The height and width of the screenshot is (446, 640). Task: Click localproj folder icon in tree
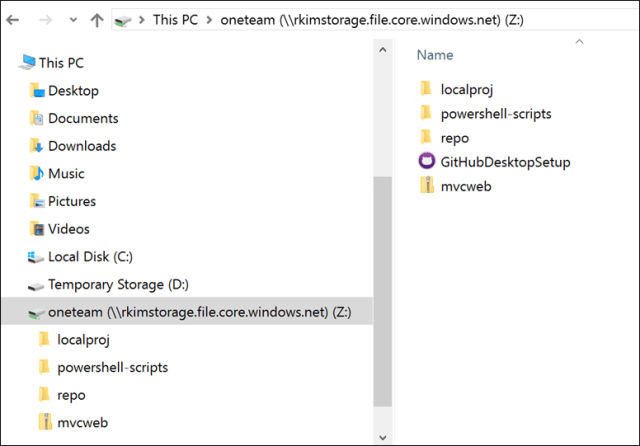(44, 339)
